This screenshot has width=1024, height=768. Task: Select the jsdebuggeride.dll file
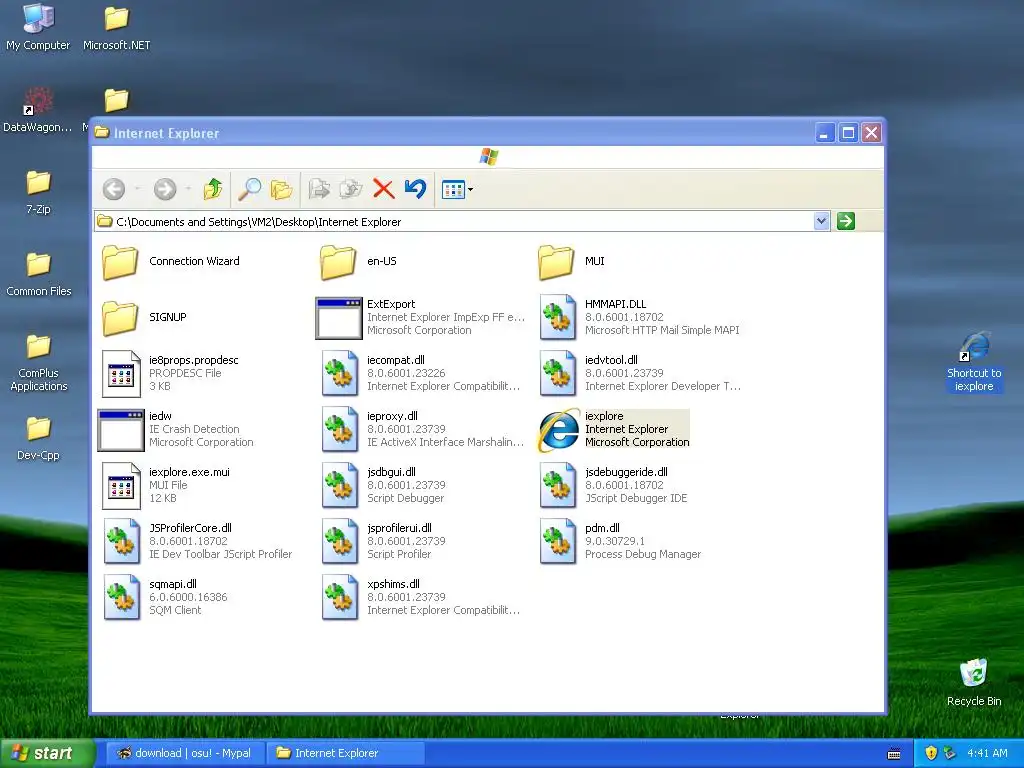pos(613,486)
